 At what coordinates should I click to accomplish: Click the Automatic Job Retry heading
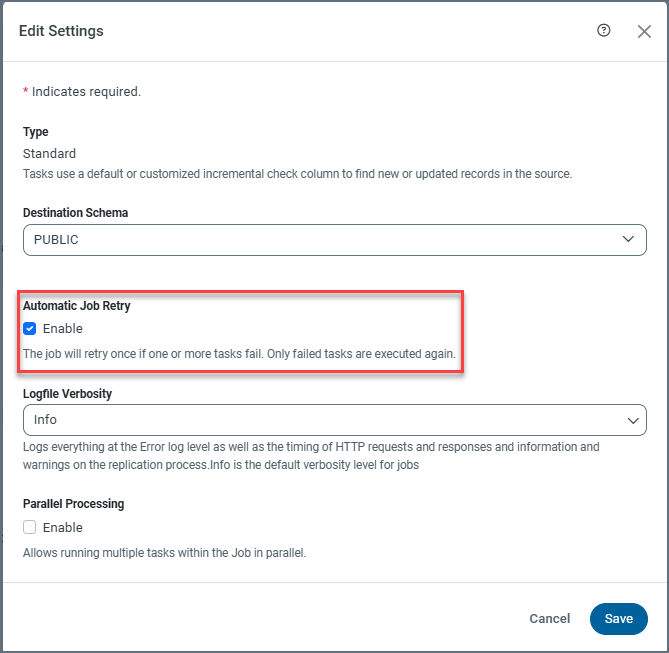(77, 306)
